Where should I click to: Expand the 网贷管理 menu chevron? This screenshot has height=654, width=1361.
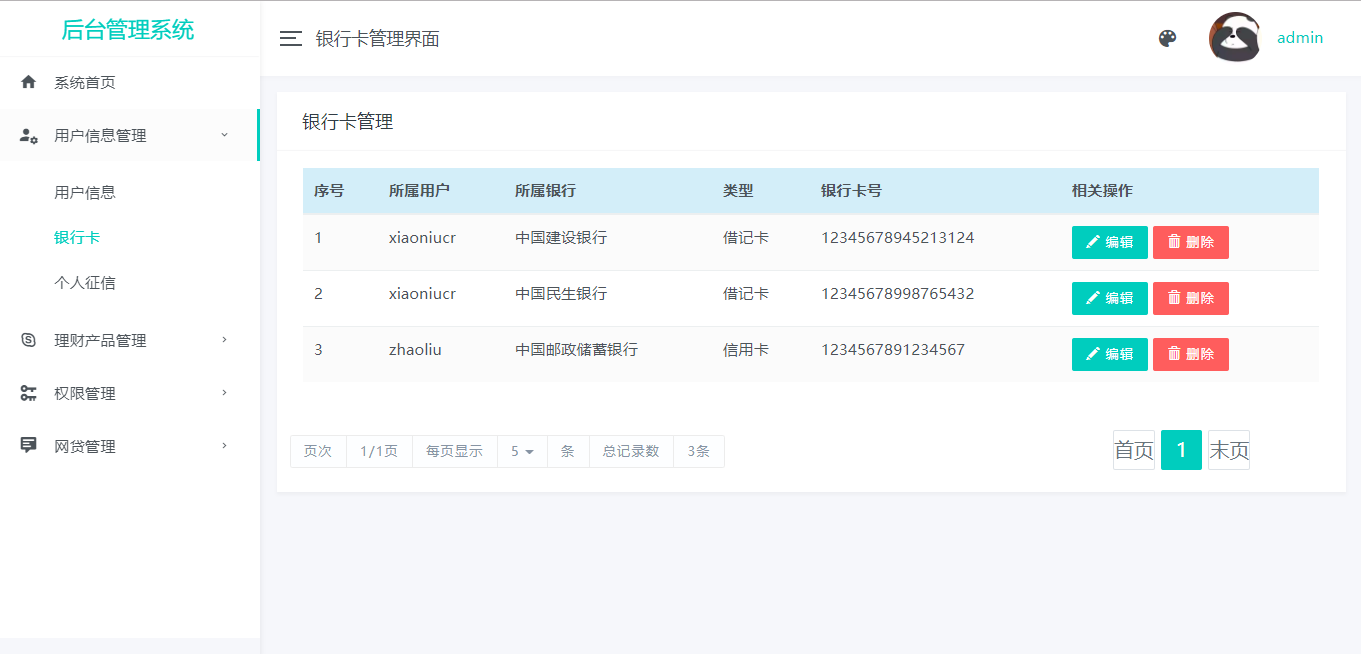click(x=224, y=445)
